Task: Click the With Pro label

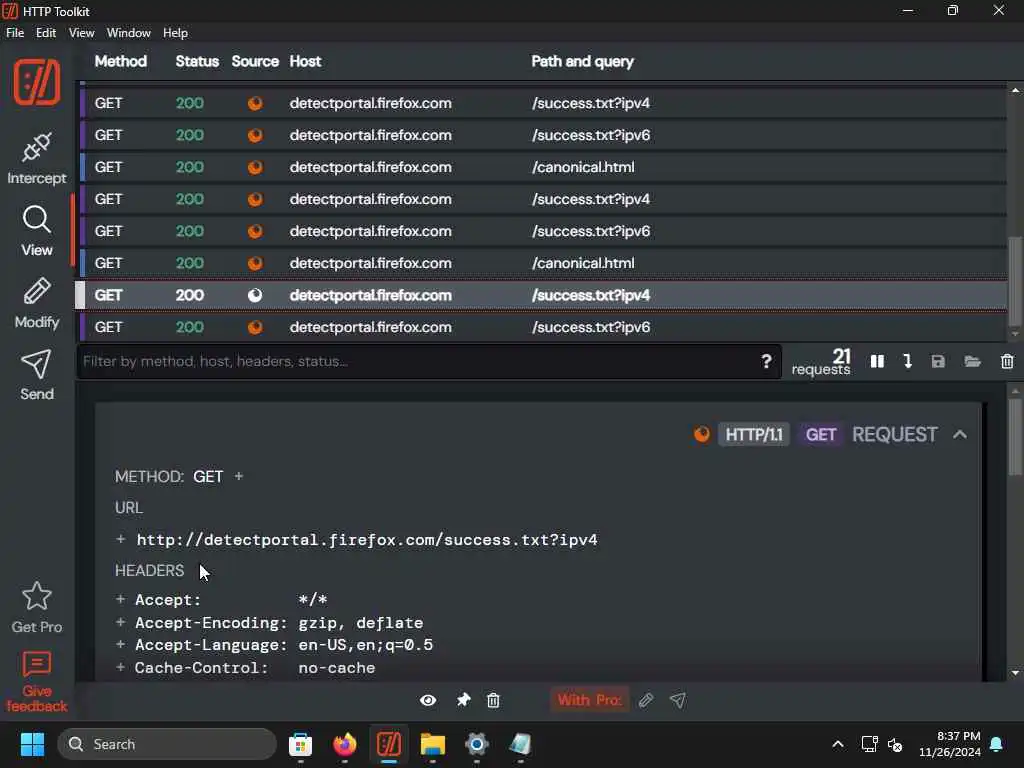Action: coord(589,700)
